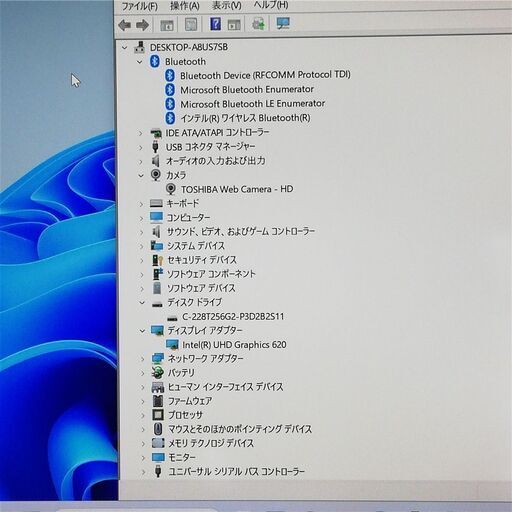Click the バッテリ battery category icon
Image resolution: width=512 pixels, height=512 pixels.
157,373
